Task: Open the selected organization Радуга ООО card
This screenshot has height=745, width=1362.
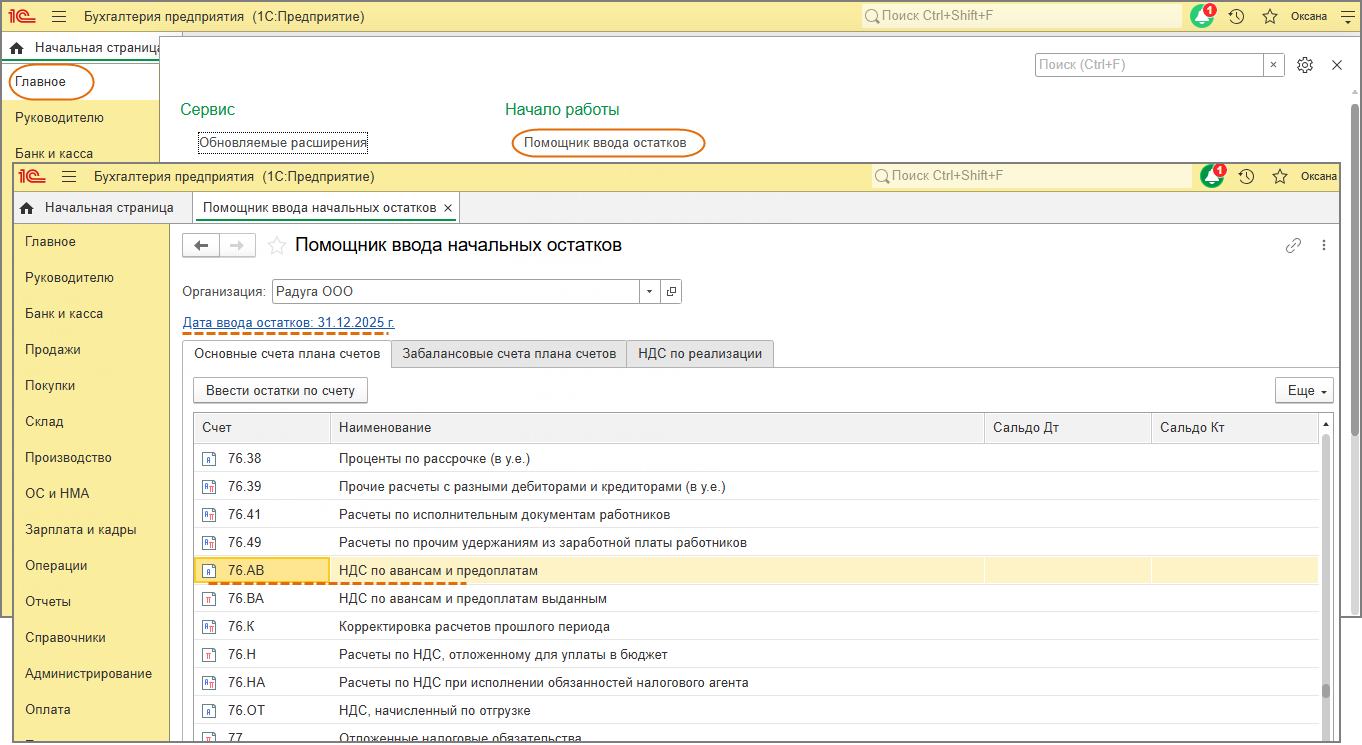Action: pos(671,292)
